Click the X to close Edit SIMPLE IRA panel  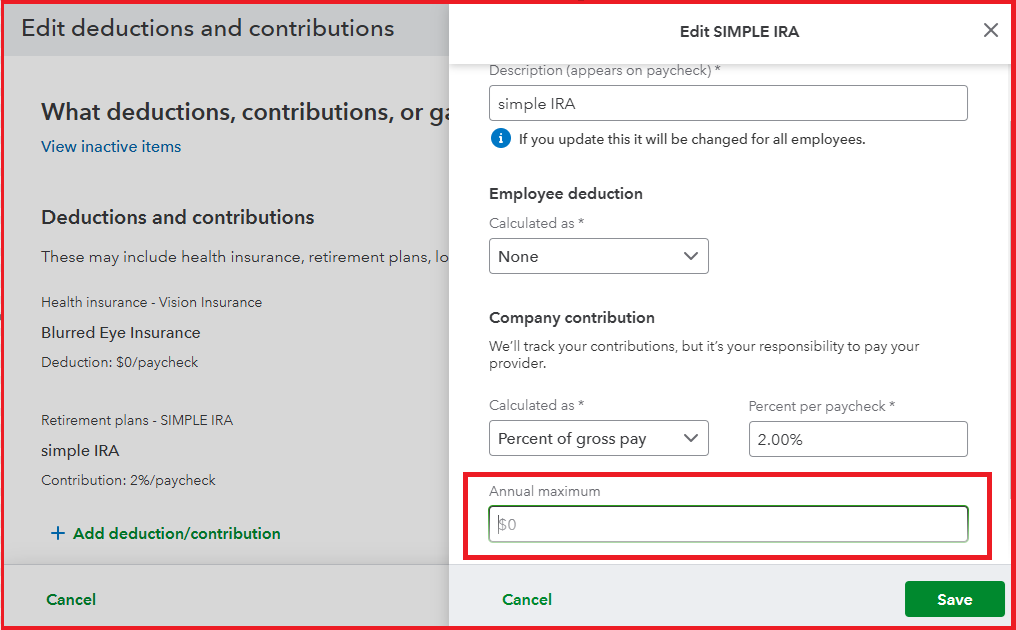[x=990, y=30]
